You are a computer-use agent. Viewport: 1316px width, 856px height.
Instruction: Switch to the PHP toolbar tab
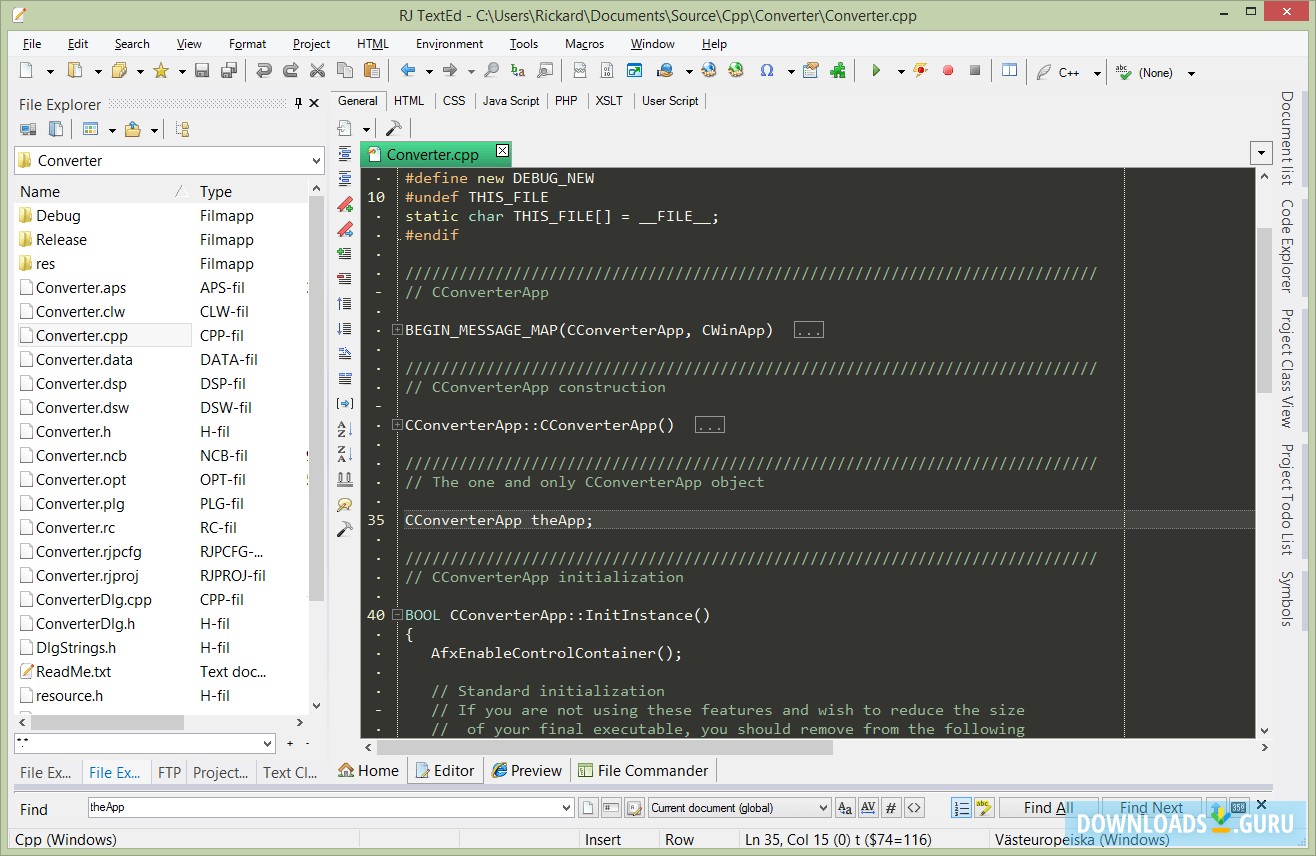click(566, 101)
